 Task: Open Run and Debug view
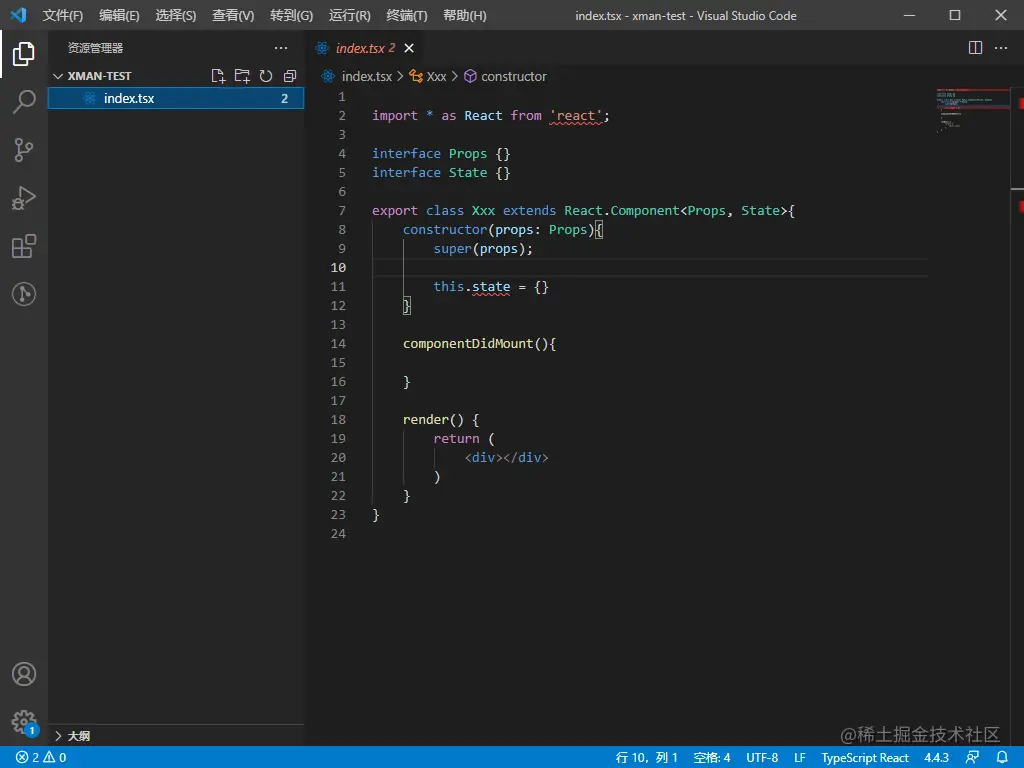pos(24,198)
